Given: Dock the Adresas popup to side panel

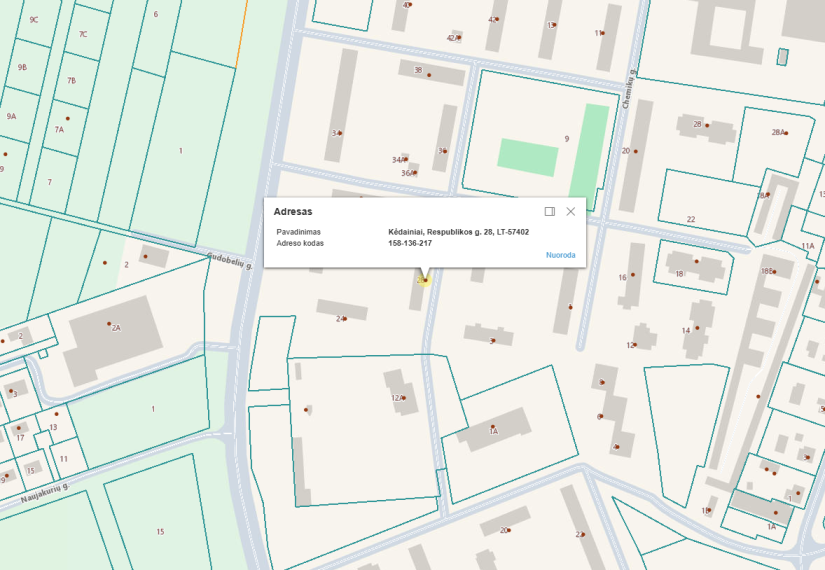Looking at the screenshot, I should [x=549, y=212].
